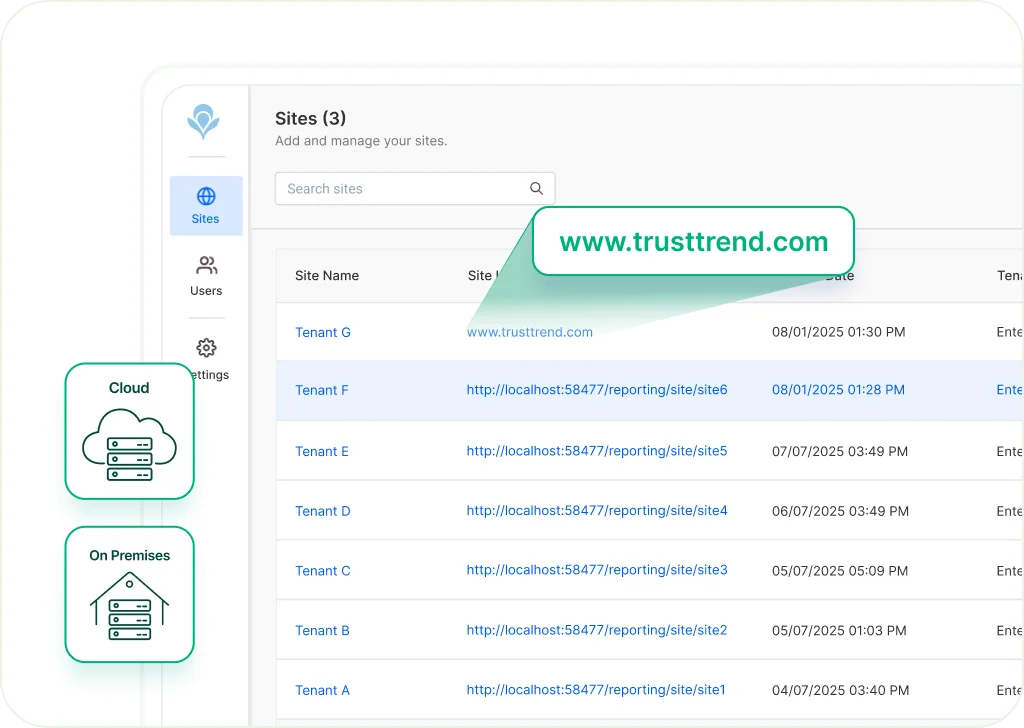Select the Sites globe icon in sidebar
The image size is (1024, 728).
[x=205, y=195]
